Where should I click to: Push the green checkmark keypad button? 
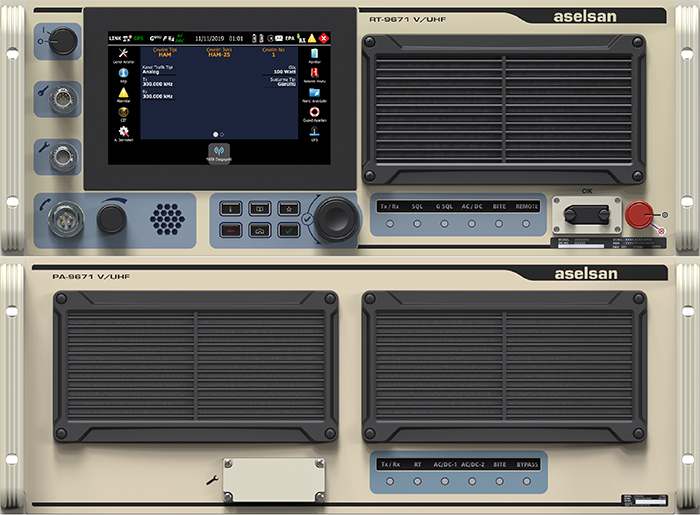289,230
